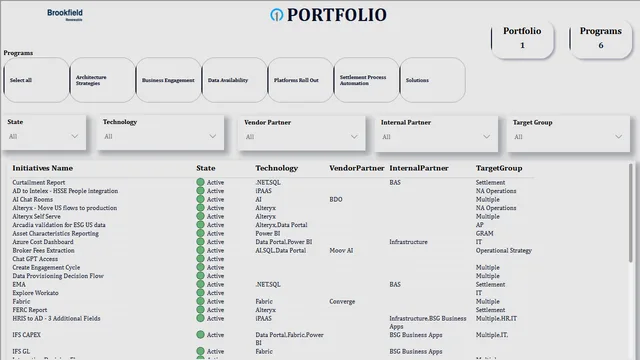Sort by InternalPartner column header
Image resolution: width=640 pixels, height=360 pixels.
pyautogui.click(x=419, y=168)
